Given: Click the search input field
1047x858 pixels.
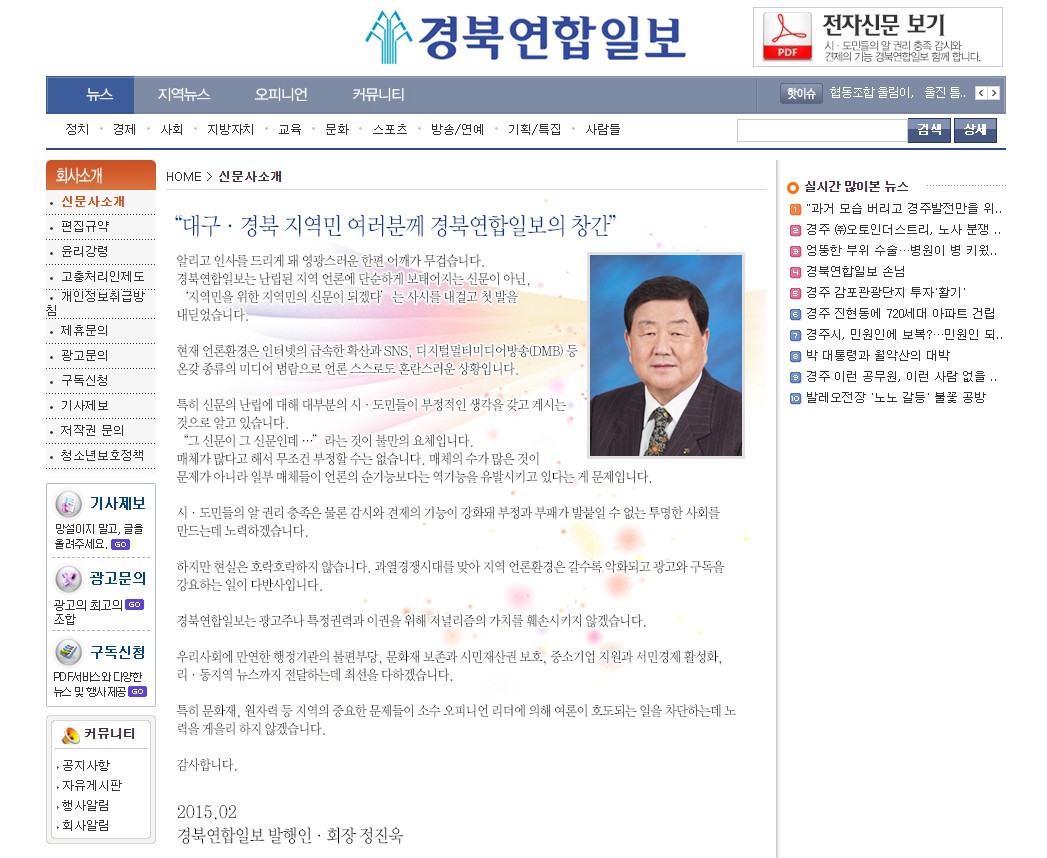Looking at the screenshot, I should pos(822,130).
